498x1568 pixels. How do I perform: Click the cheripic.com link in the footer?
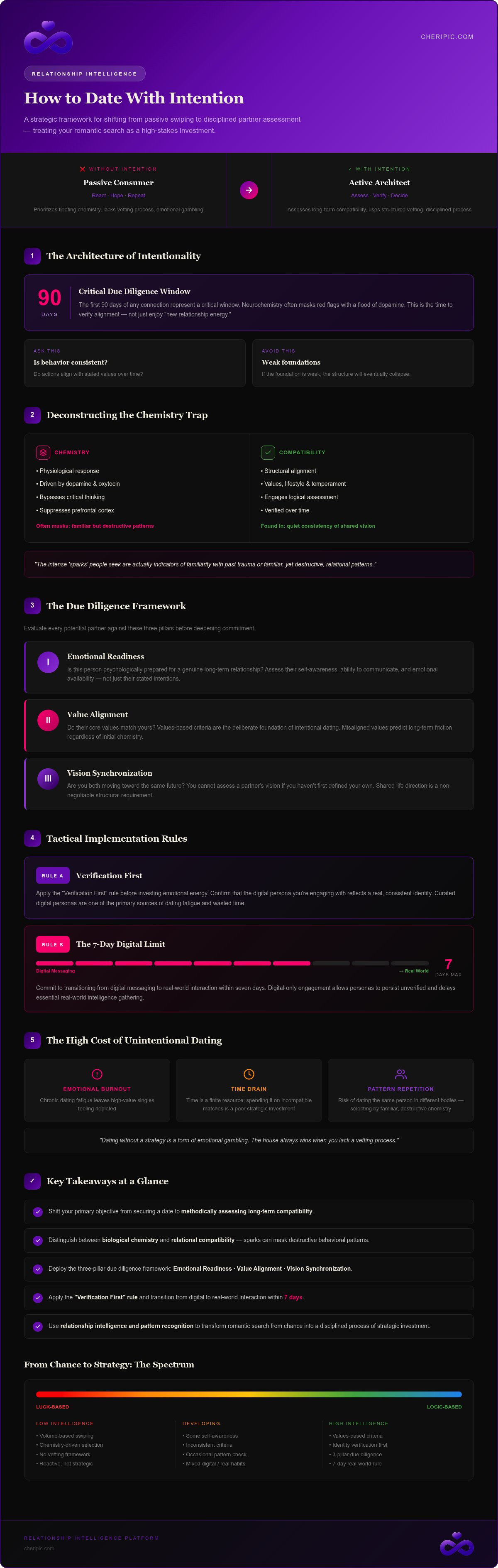(x=39, y=1548)
